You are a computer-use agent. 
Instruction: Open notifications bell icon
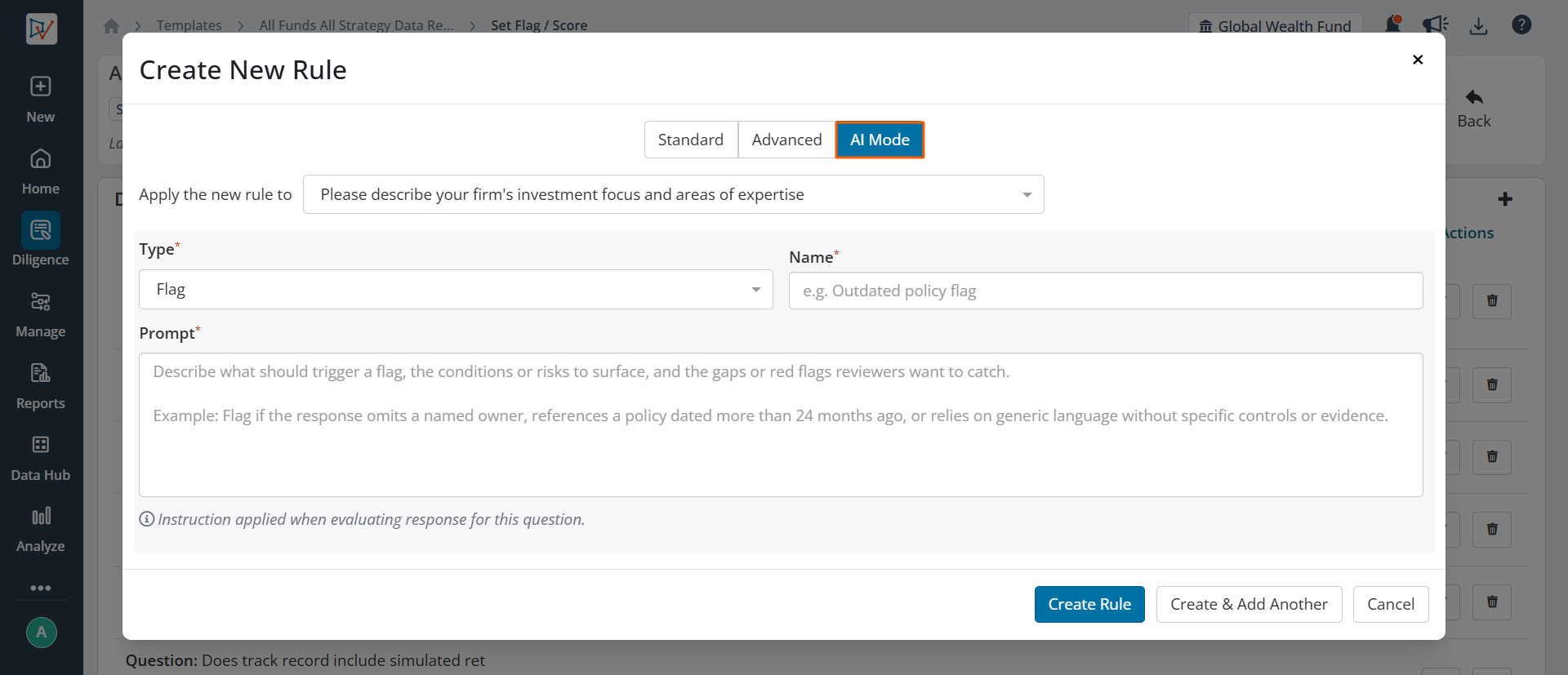(1393, 24)
